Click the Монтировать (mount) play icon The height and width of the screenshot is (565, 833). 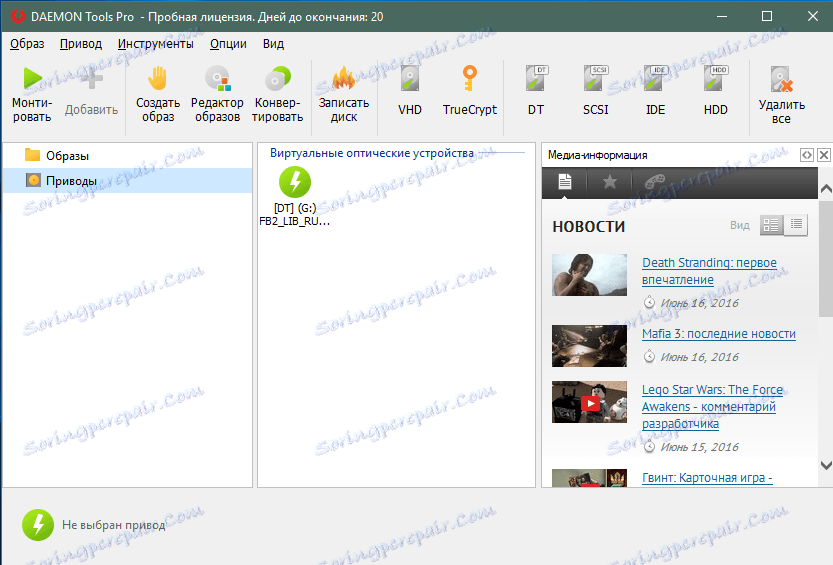tap(32, 79)
